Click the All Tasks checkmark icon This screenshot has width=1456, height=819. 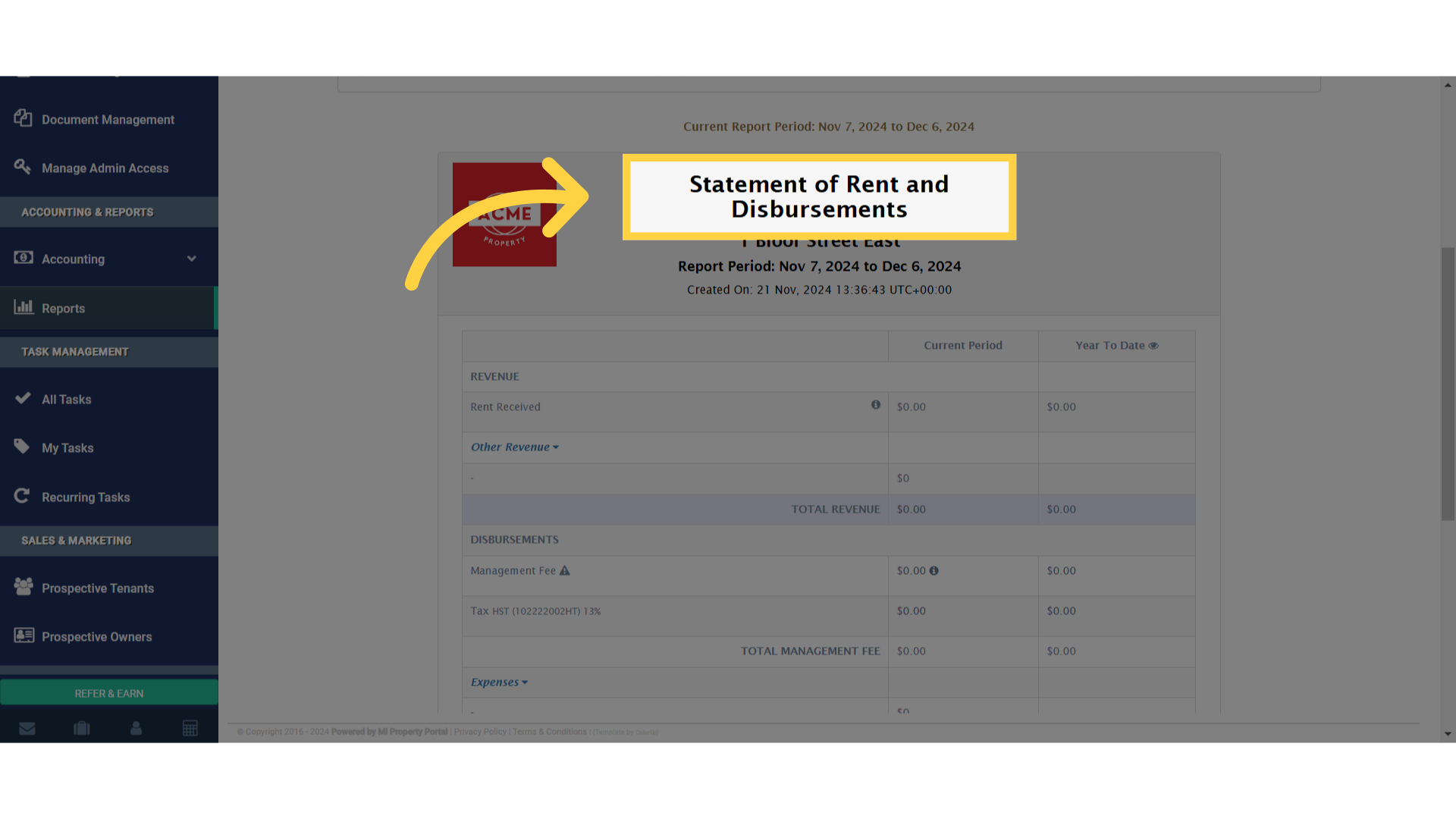coord(23,398)
